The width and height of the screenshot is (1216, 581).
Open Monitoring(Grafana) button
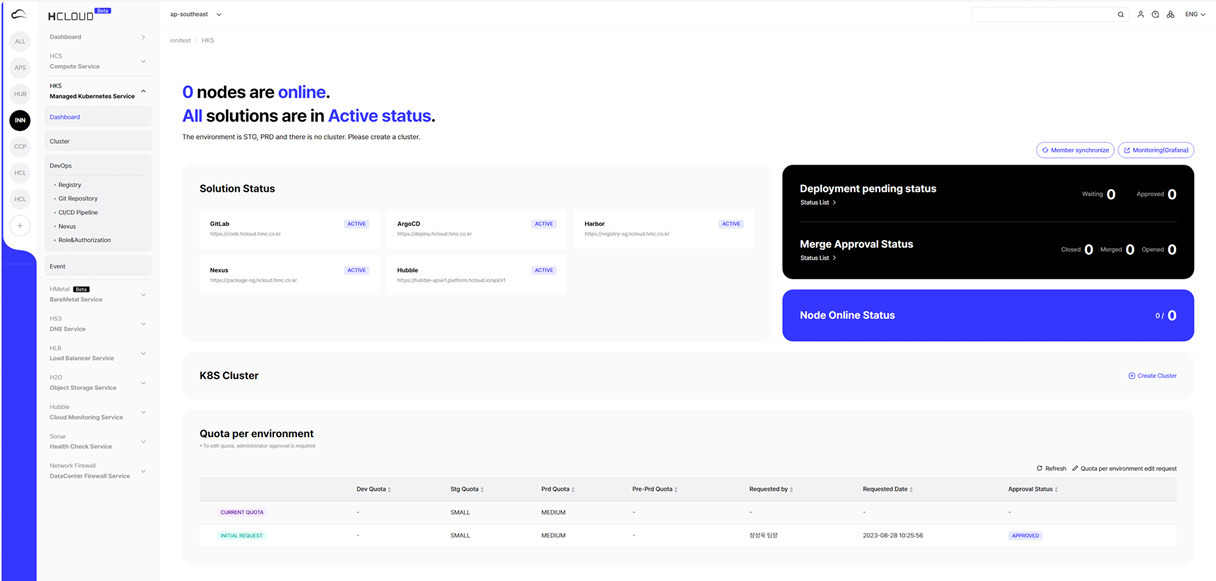click(x=1155, y=150)
